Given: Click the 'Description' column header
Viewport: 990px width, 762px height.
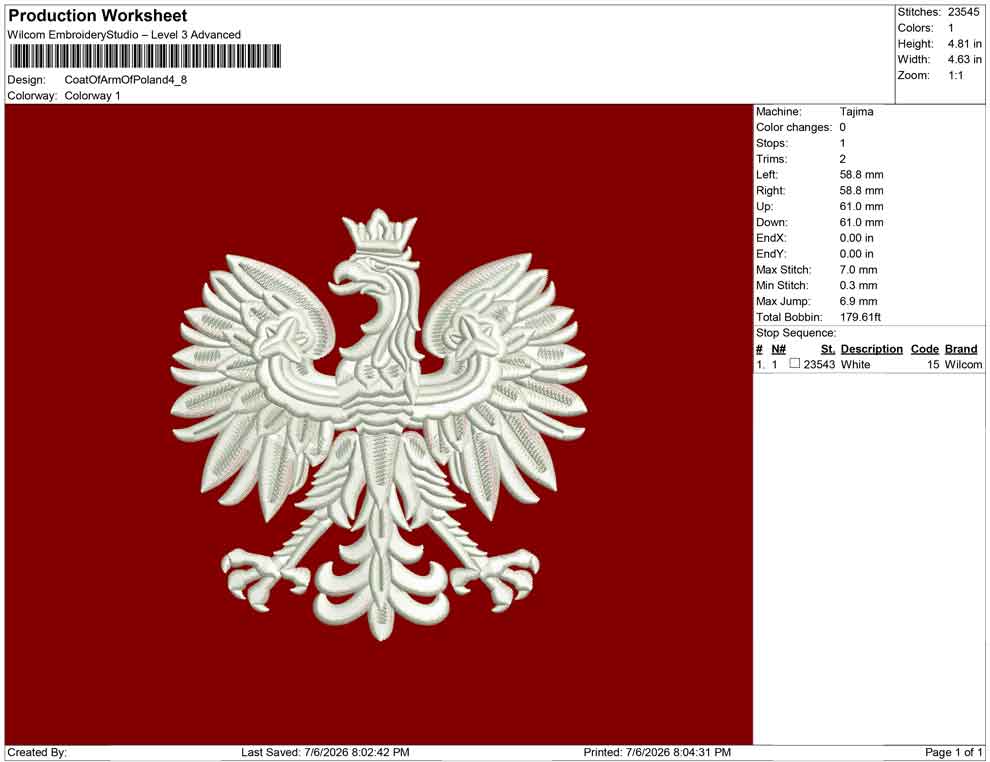Looking at the screenshot, I should pyautogui.click(x=871, y=349).
